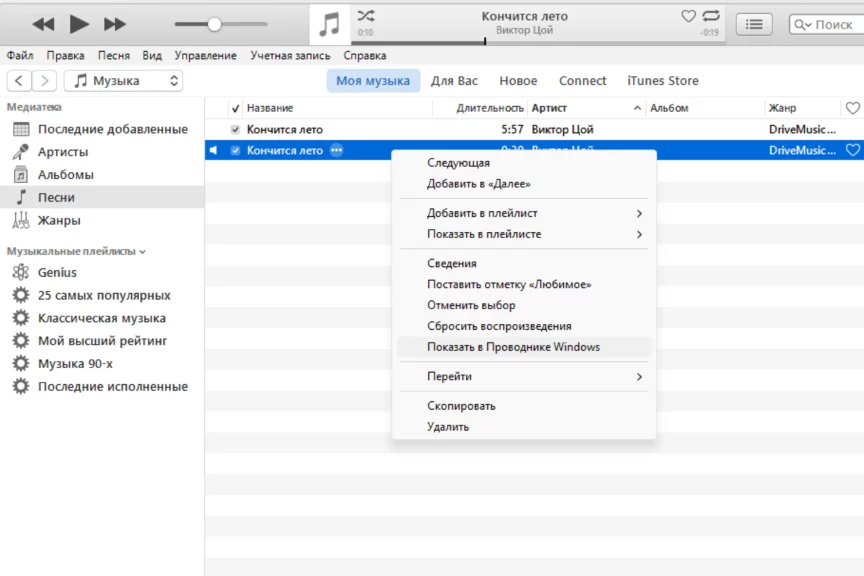Select Удалить in the context menu
864x576 pixels.
click(x=448, y=427)
